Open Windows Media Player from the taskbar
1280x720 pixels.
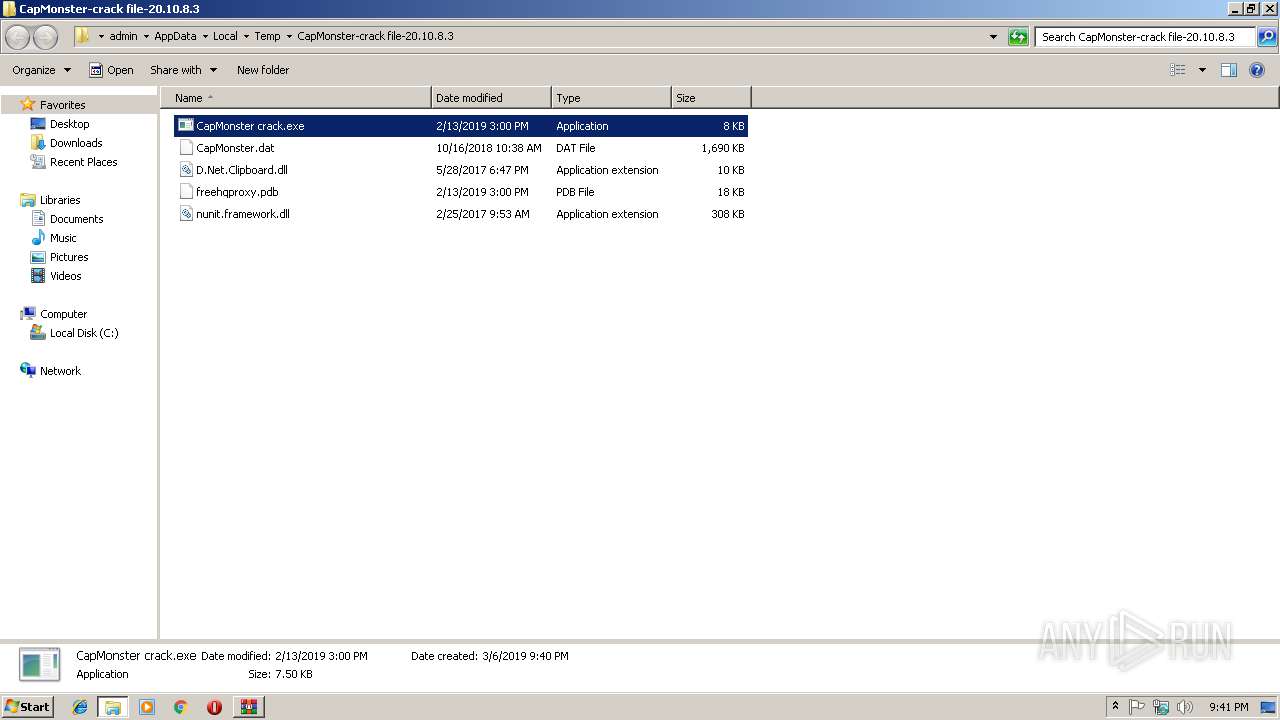tap(147, 707)
